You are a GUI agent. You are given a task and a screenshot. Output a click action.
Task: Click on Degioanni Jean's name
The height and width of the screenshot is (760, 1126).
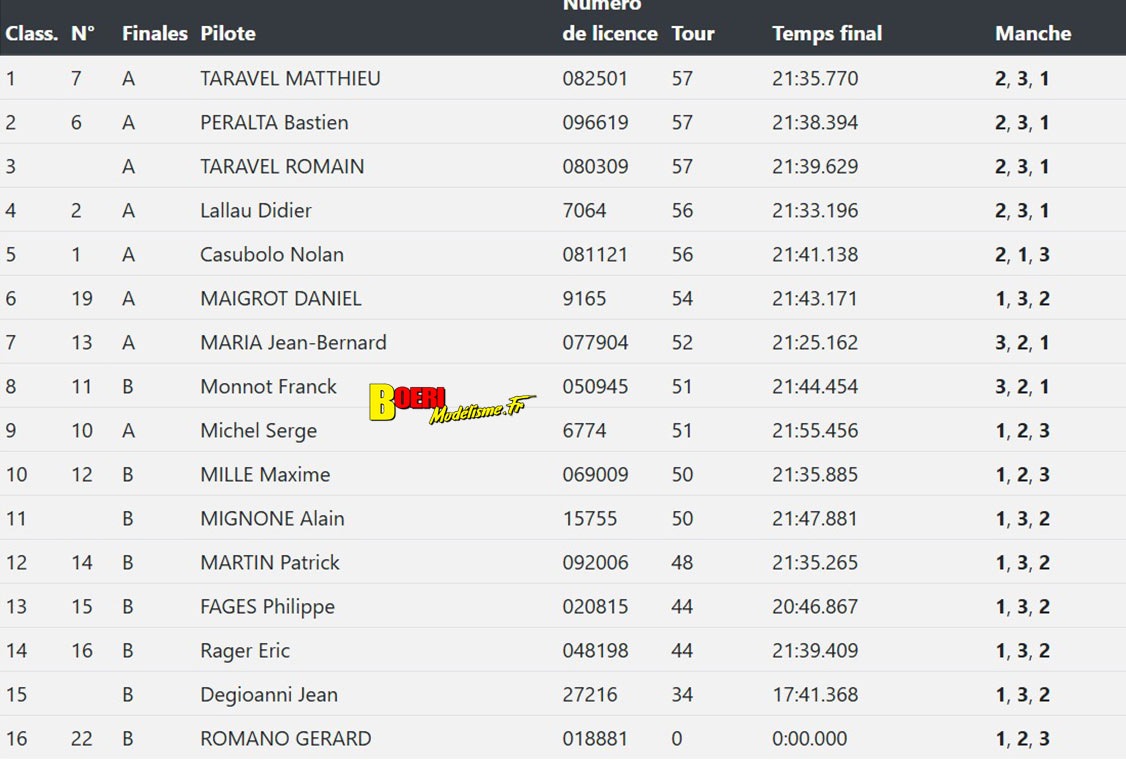click(269, 694)
